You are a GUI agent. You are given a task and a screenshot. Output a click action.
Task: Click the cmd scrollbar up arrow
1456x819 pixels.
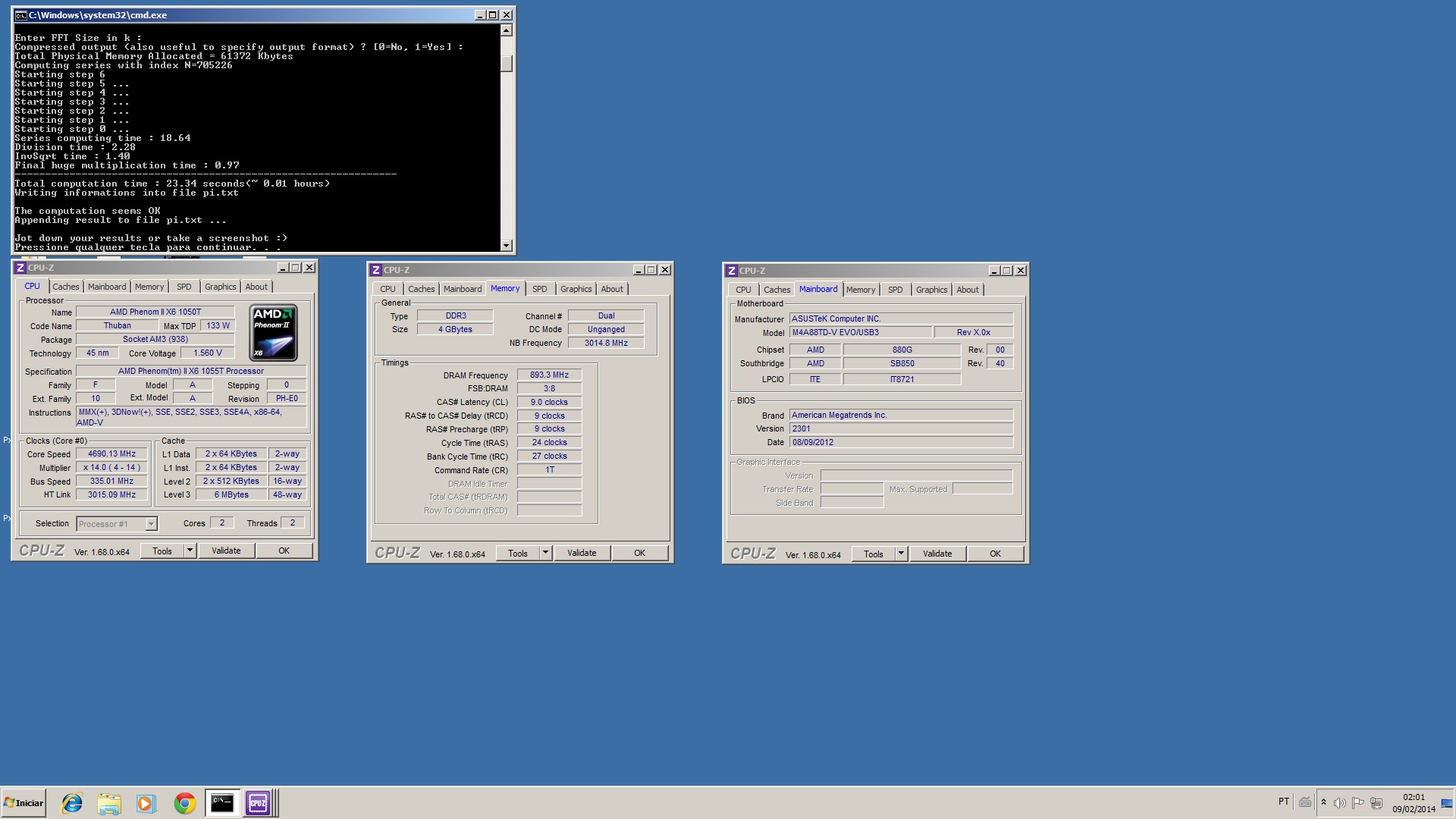point(507,30)
